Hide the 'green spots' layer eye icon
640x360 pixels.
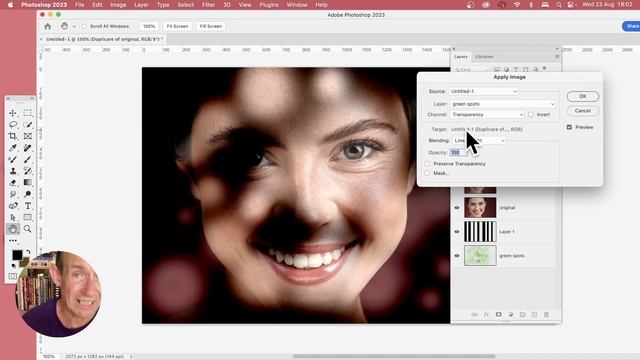pos(457,256)
